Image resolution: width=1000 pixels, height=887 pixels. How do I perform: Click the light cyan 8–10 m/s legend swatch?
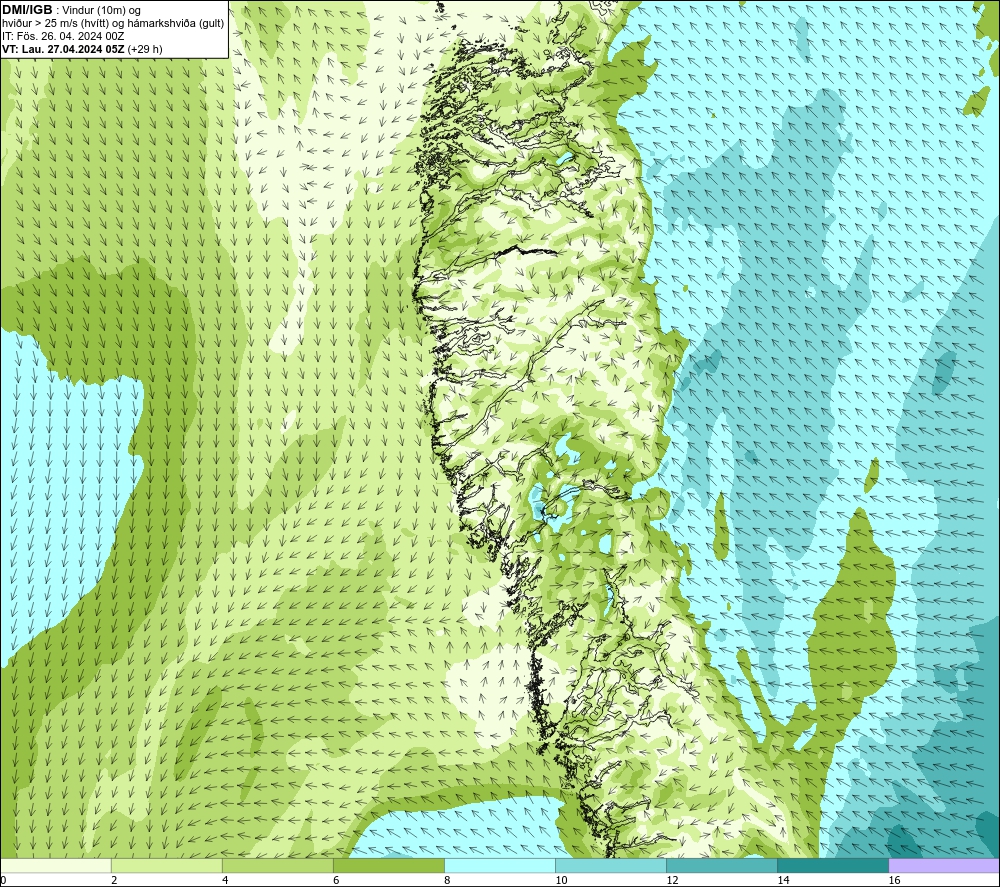[500, 865]
